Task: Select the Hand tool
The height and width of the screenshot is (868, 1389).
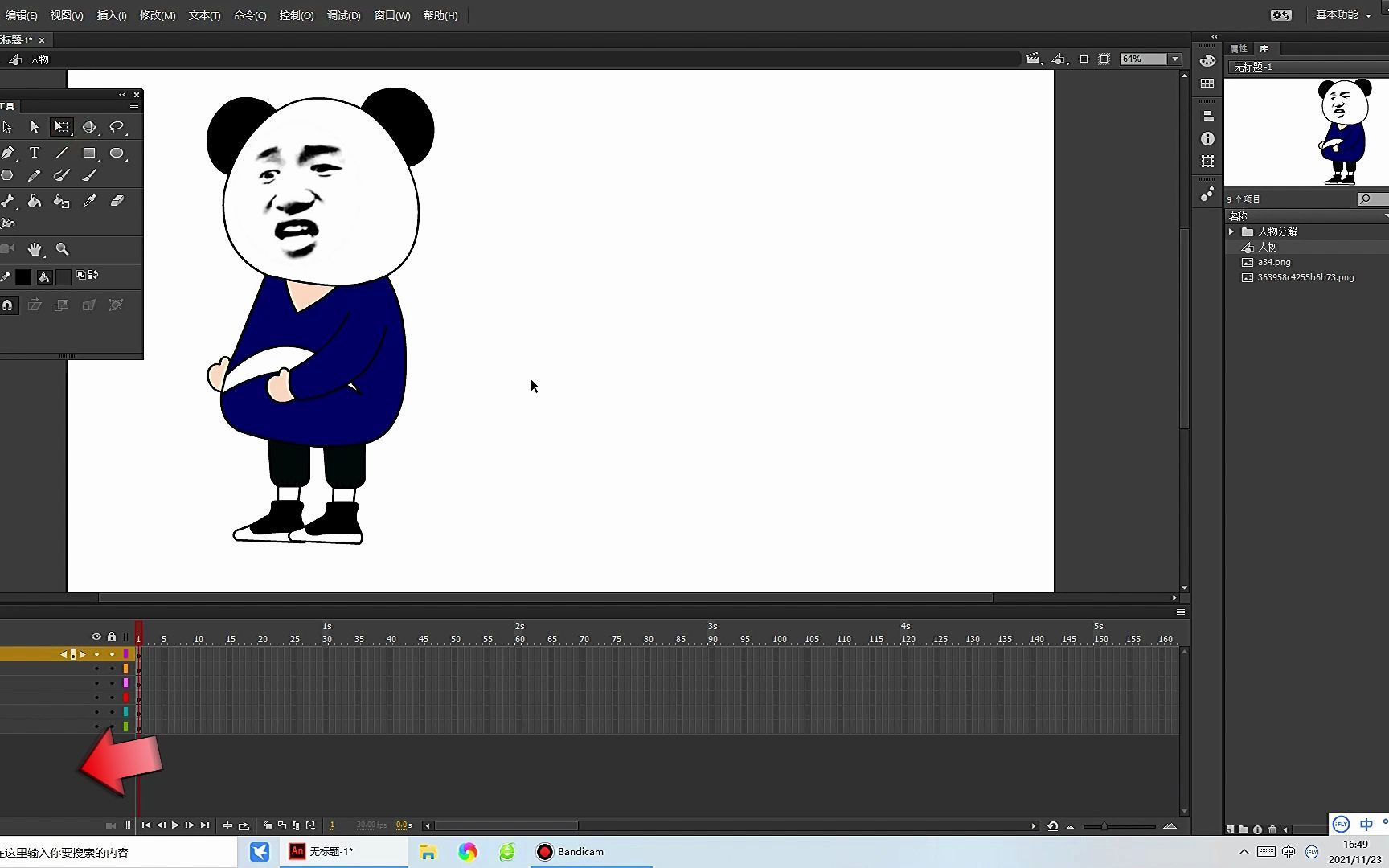Action: pyautogui.click(x=35, y=249)
